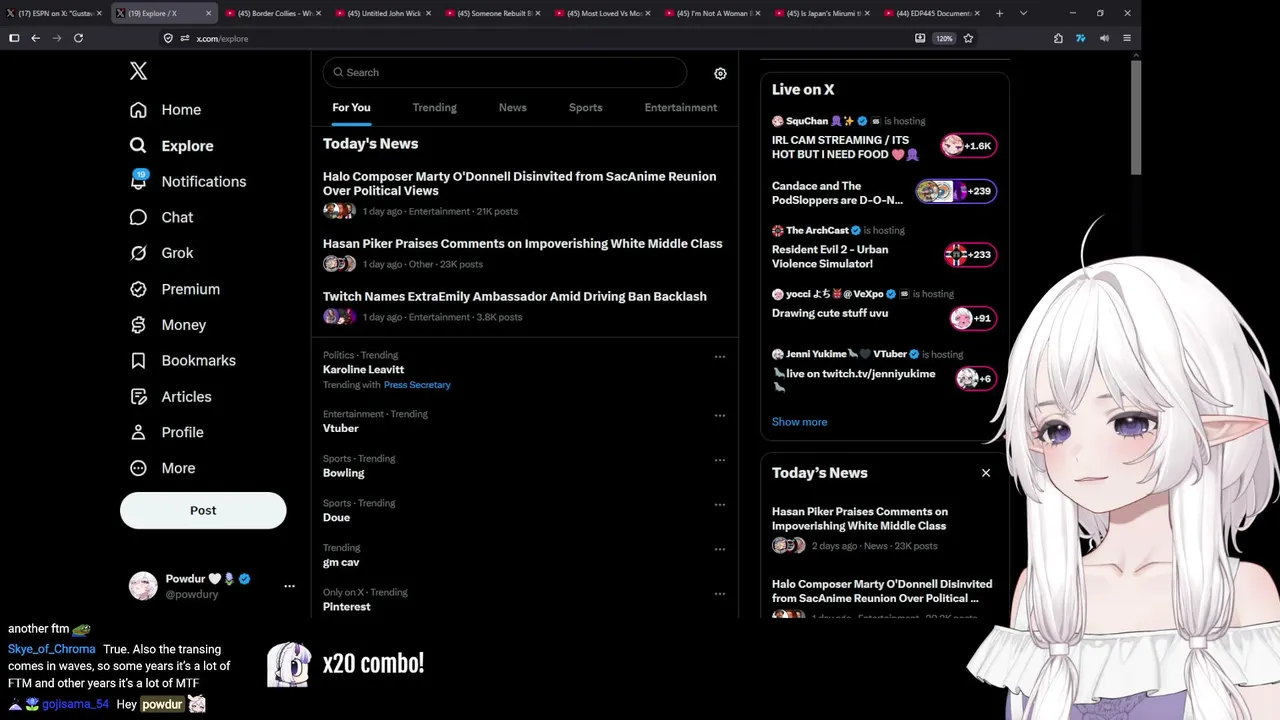Click the browser back arrow
The width and height of the screenshot is (1280, 720).
(35, 38)
